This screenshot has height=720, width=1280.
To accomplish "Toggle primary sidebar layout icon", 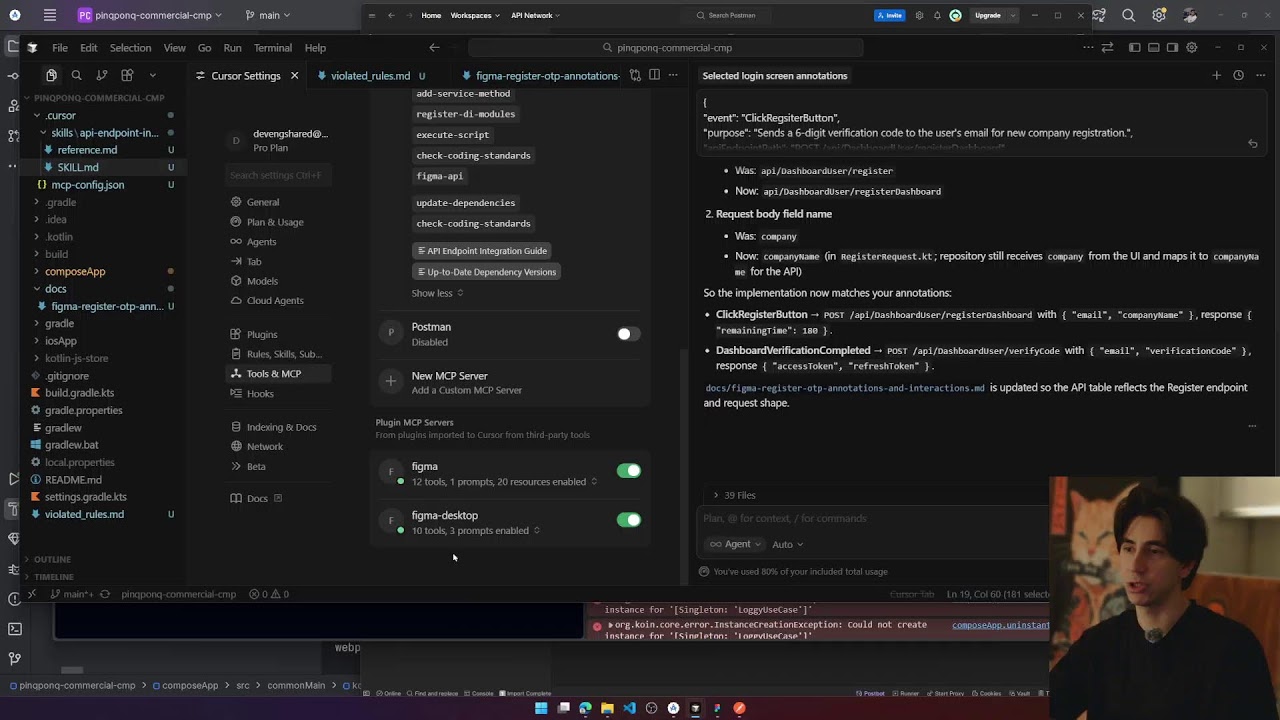I will point(1134,47).
